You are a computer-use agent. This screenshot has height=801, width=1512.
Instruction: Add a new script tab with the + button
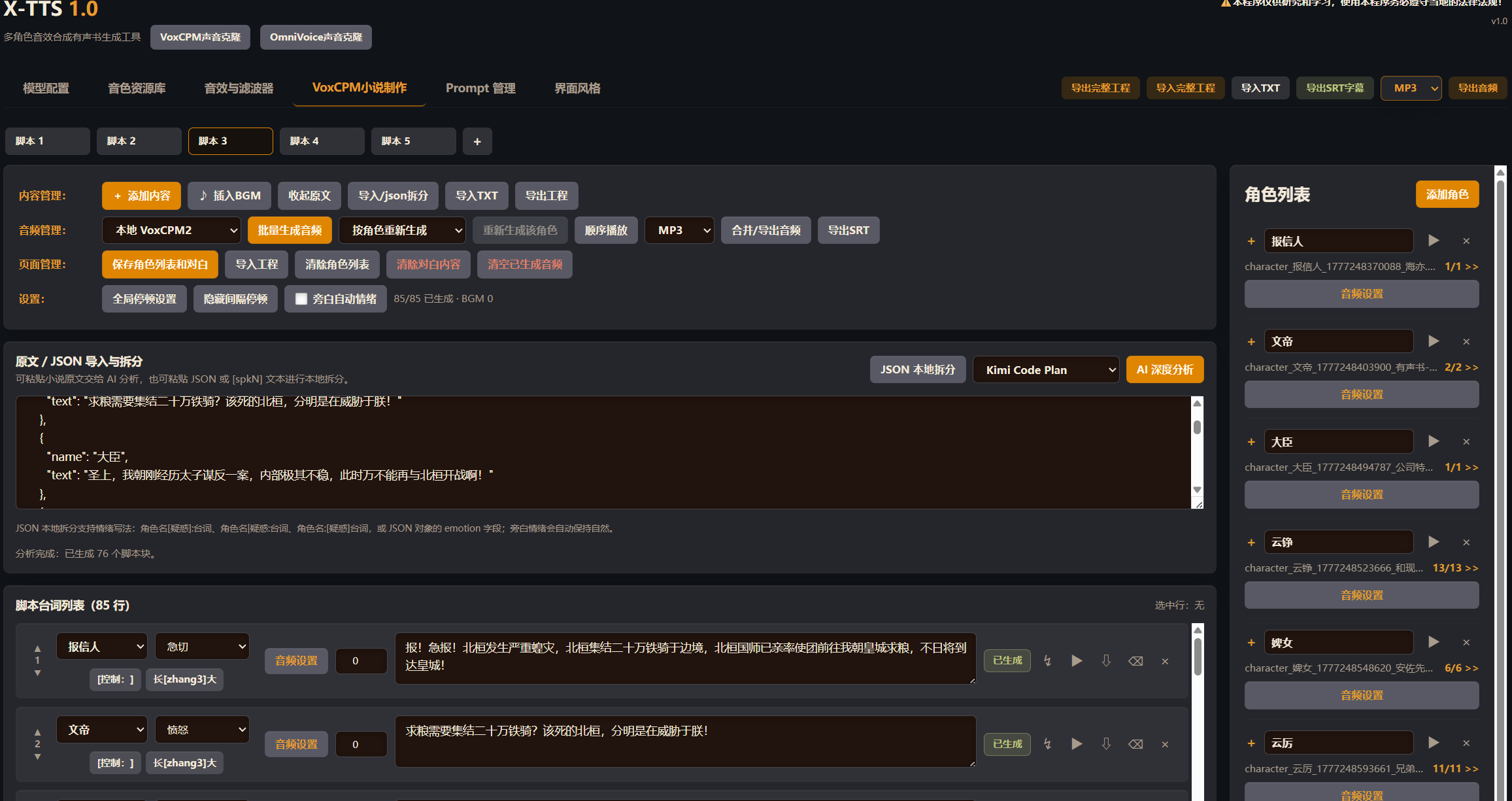pos(477,141)
